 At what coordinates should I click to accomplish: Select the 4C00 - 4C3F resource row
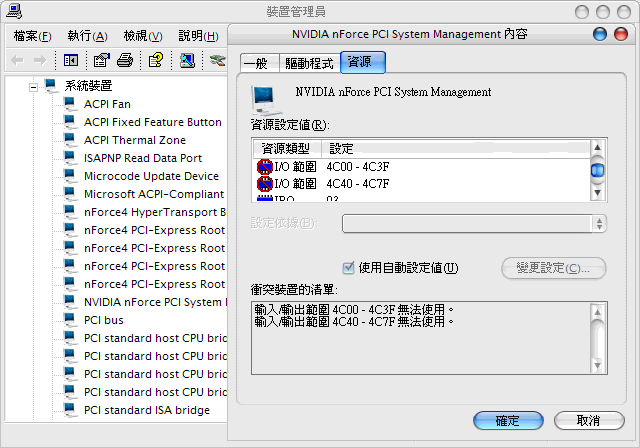tap(422, 166)
